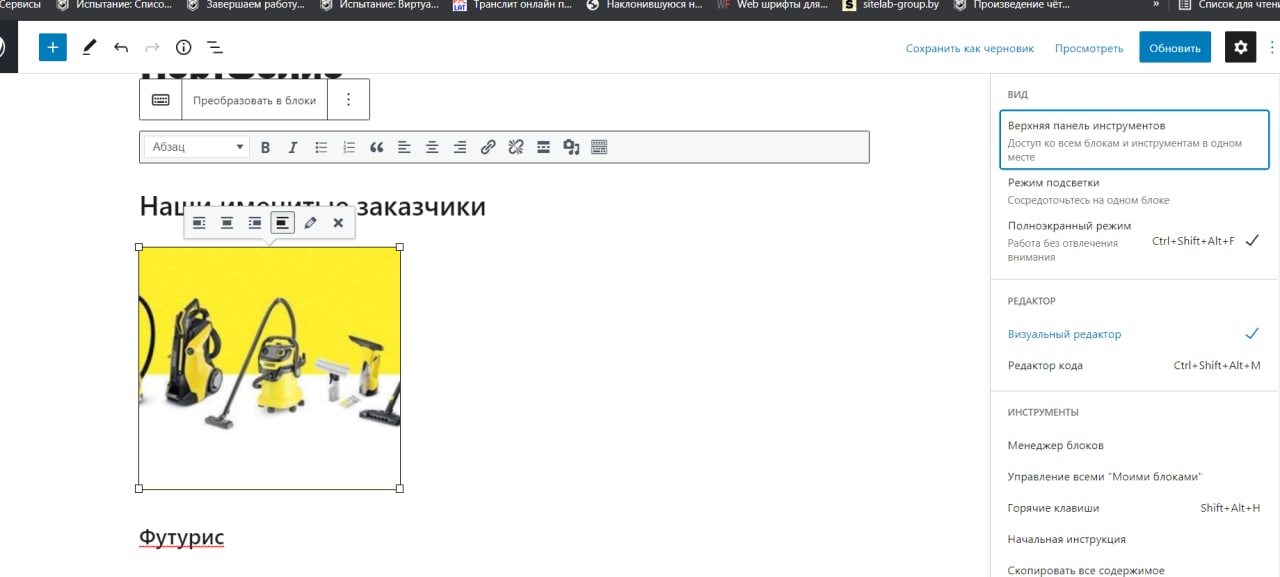Open the settings gear button
This screenshot has width=1280, height=577.
click(x=1241, y=47)
